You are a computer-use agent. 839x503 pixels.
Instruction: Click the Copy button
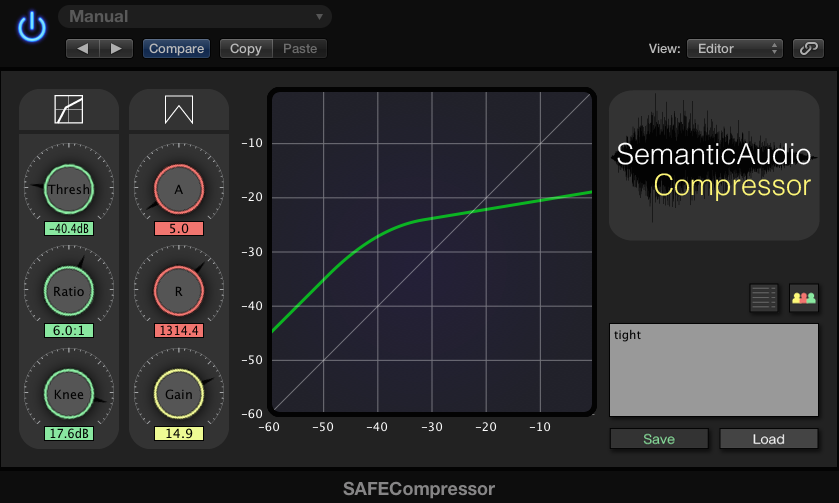click(246, 49)
